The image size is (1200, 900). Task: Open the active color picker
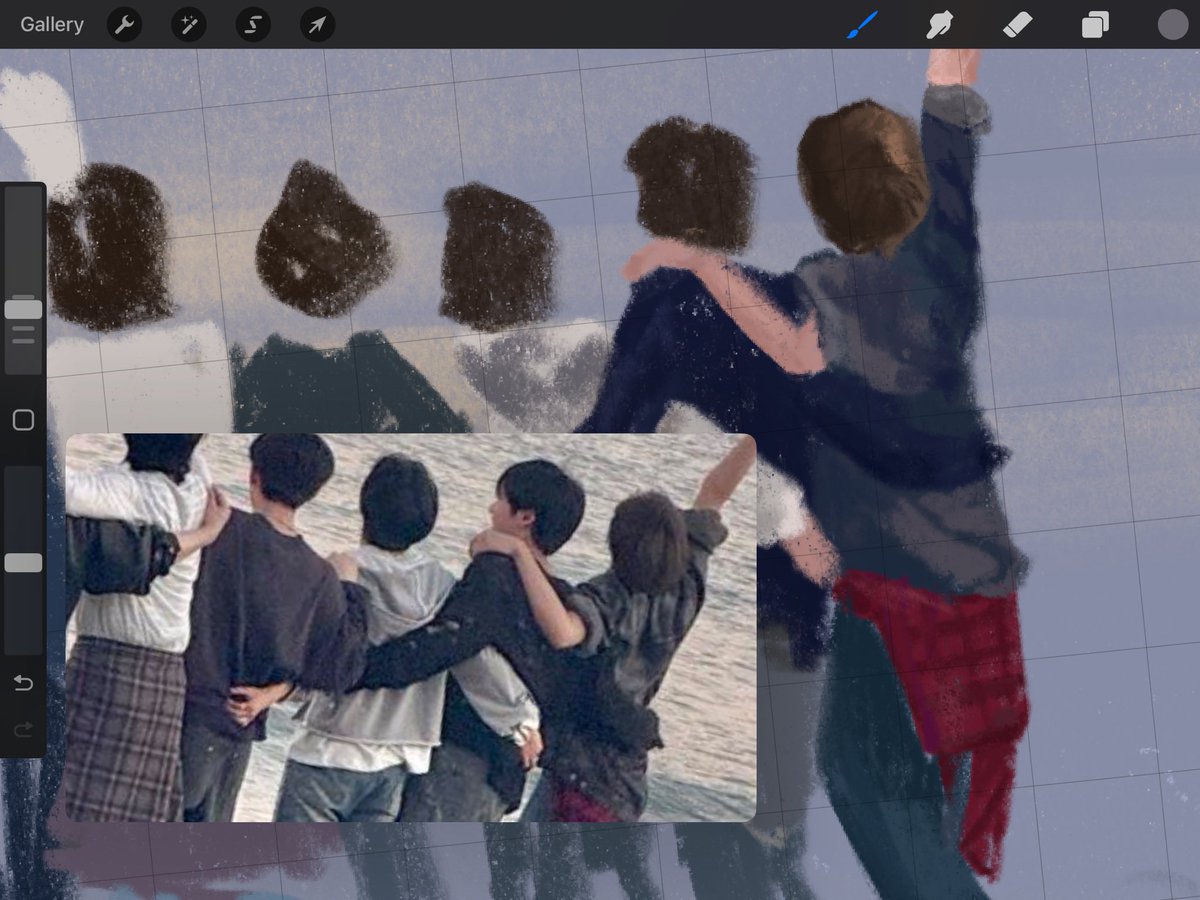pyautogui.click(x=1172, y=25)
